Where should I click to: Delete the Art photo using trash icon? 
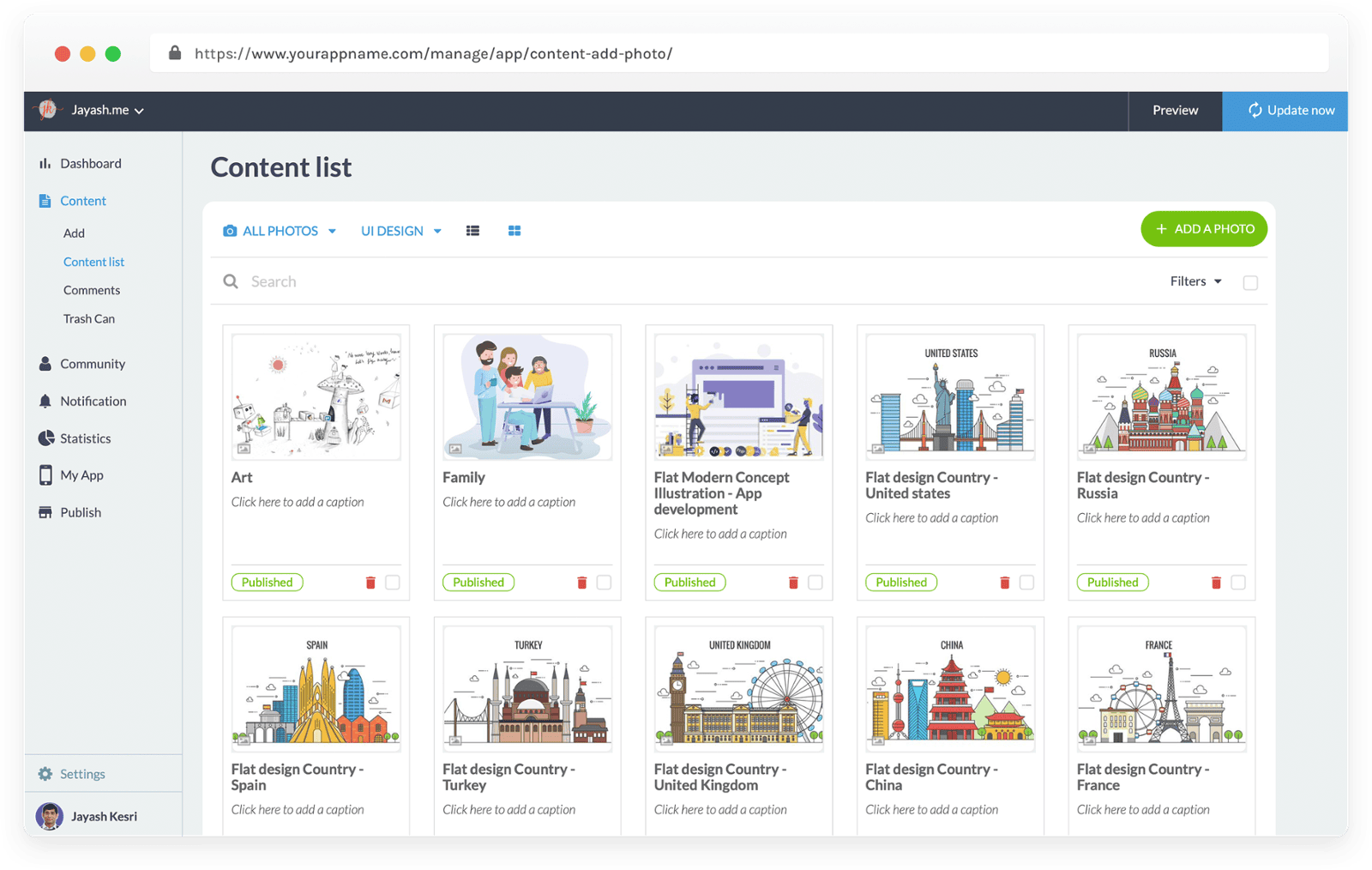pyautogui.click(x=370, y=583)
